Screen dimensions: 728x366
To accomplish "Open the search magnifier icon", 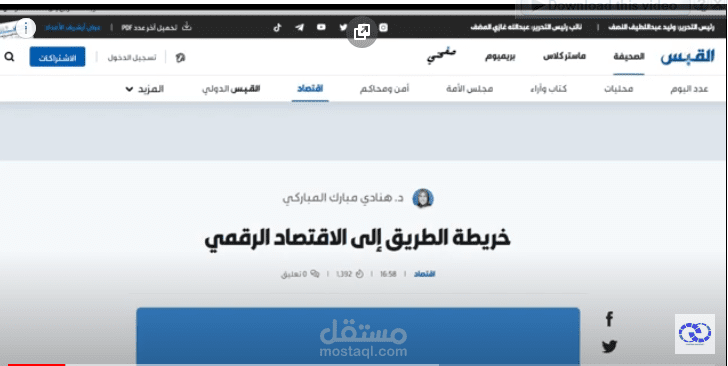I will point(9,57).
